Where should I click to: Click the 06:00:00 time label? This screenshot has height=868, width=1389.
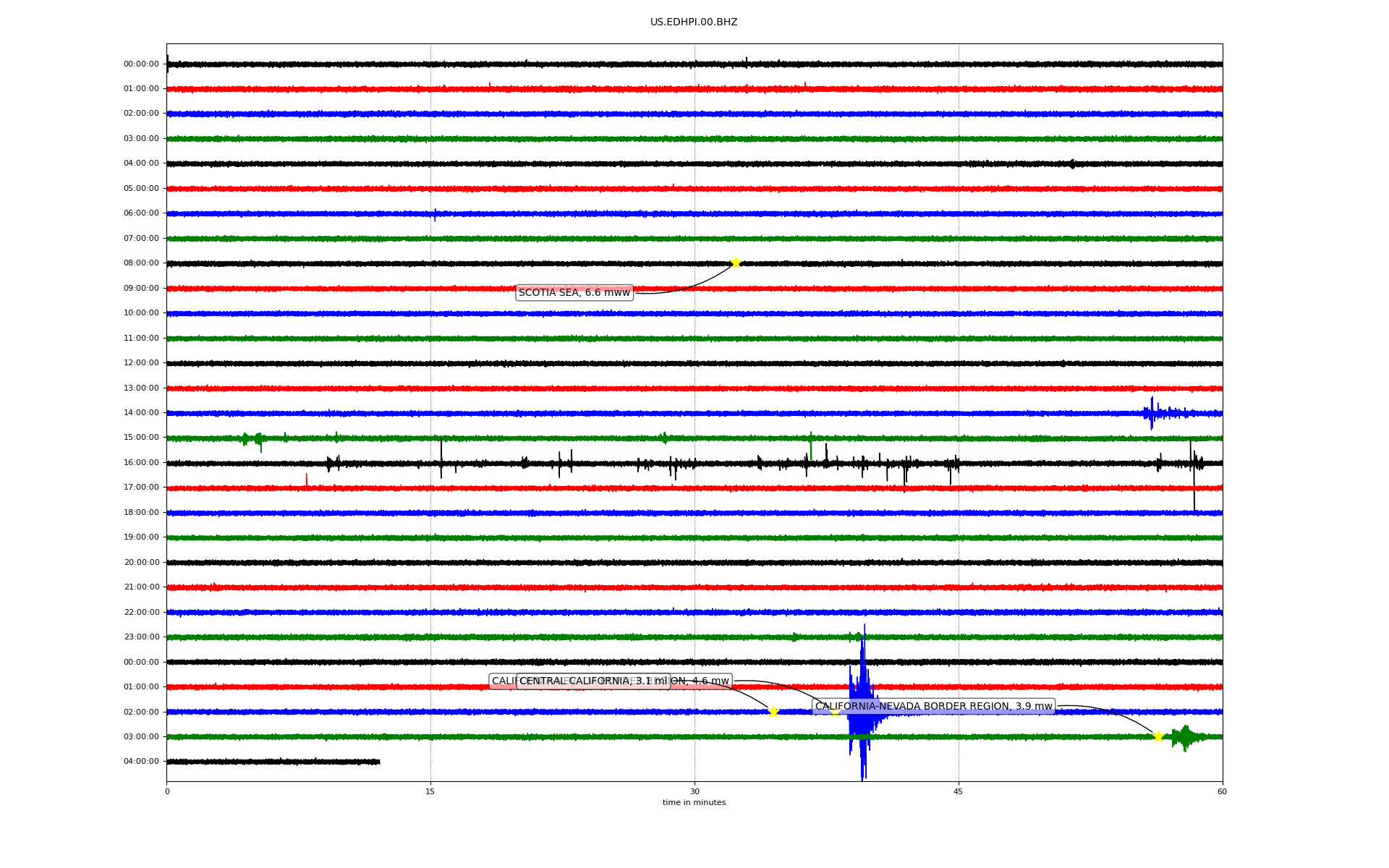tap(141, 213)
